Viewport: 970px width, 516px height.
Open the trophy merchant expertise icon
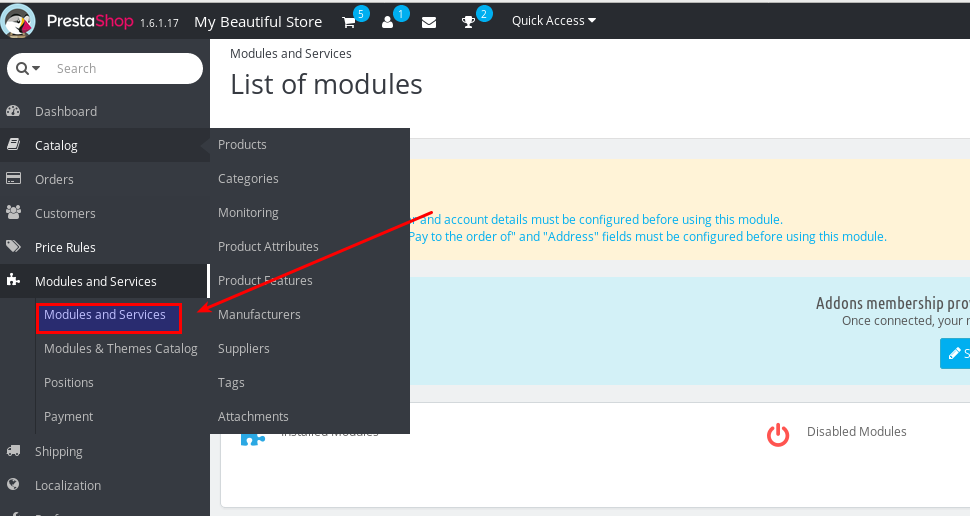(x=468, y=22)
